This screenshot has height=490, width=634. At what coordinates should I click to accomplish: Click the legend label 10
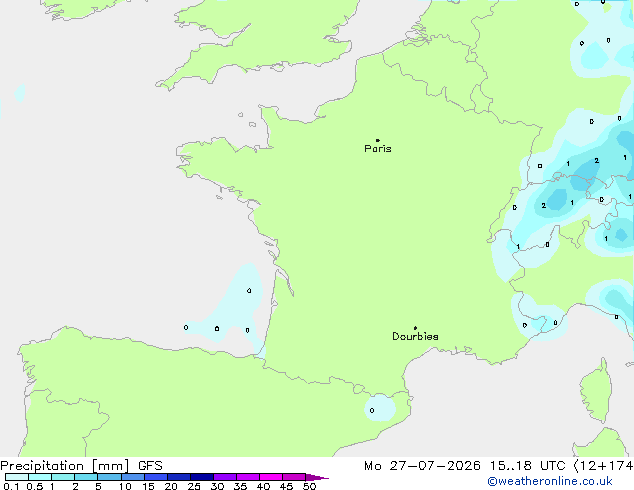[x=125, y=486]
